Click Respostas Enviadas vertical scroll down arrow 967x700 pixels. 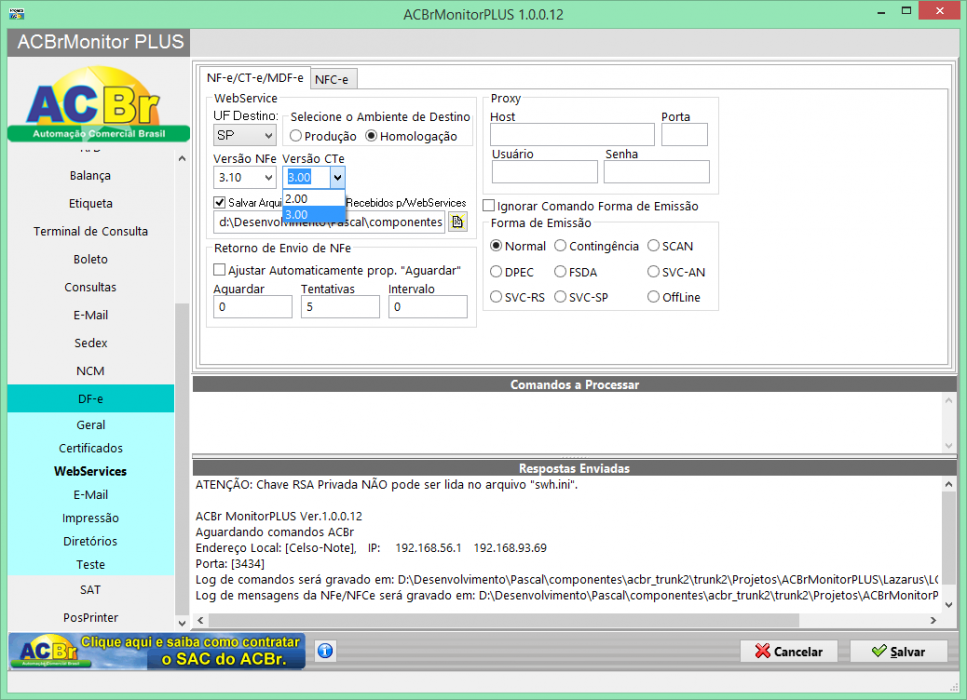[948, 604]
